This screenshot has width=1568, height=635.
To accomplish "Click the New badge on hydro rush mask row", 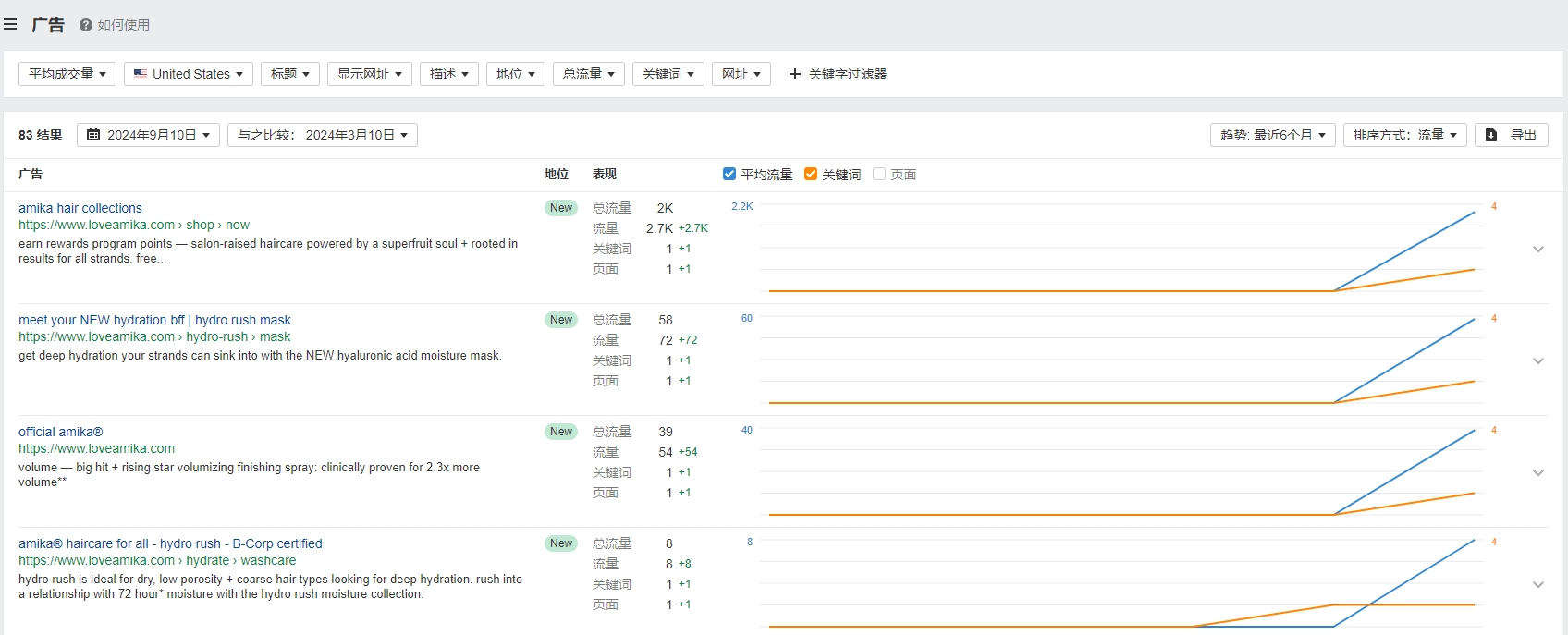I will point(561,320).
